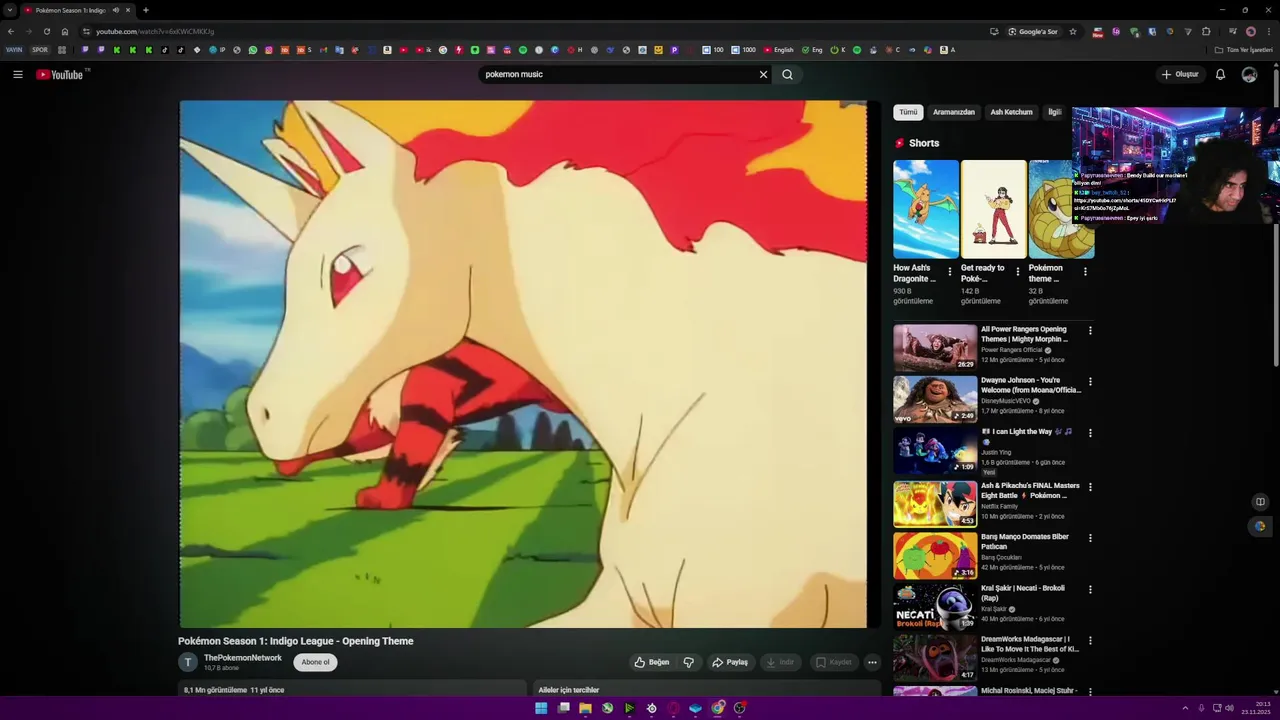Open DreamWorks Madagascar video title
Image resolution: width=1280 pixels, height=720 pixels.
[1030, 644]
